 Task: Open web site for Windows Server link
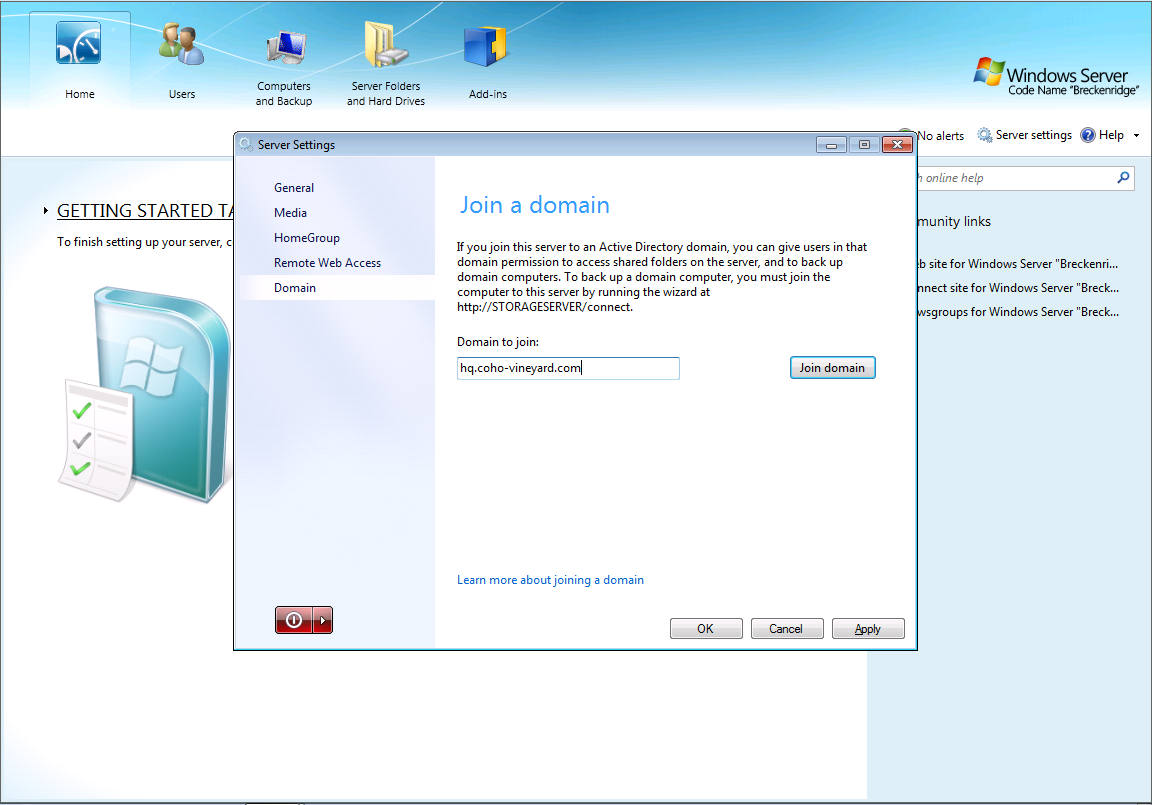point(1018,264)
